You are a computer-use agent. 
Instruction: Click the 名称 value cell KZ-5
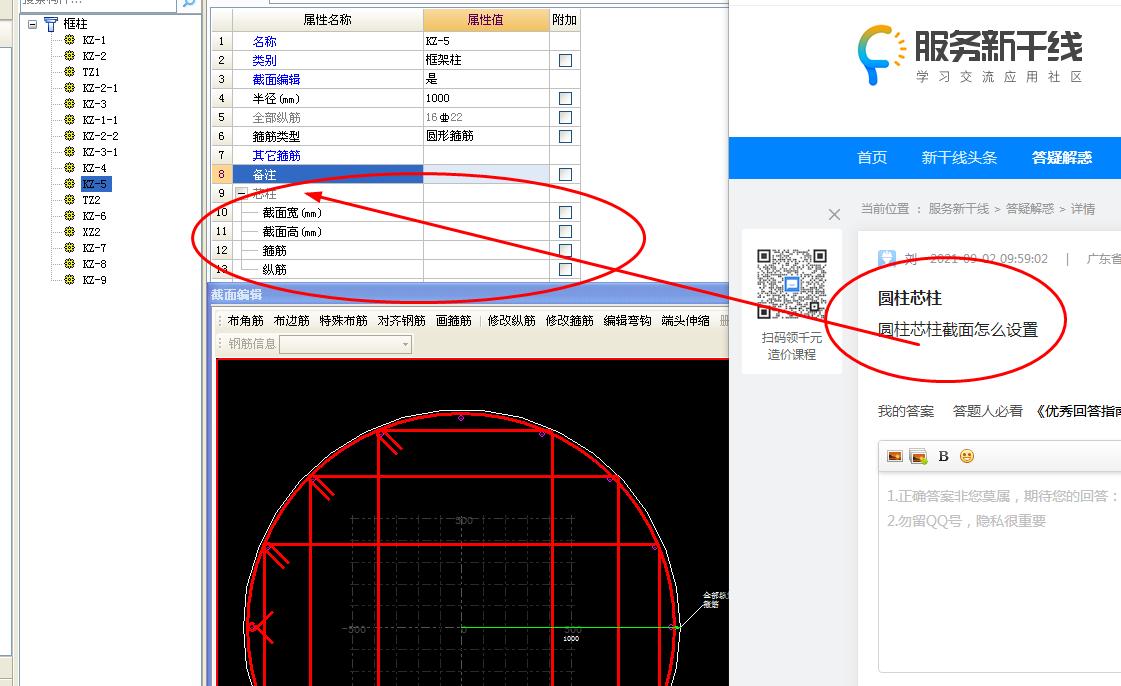[486, 41]
